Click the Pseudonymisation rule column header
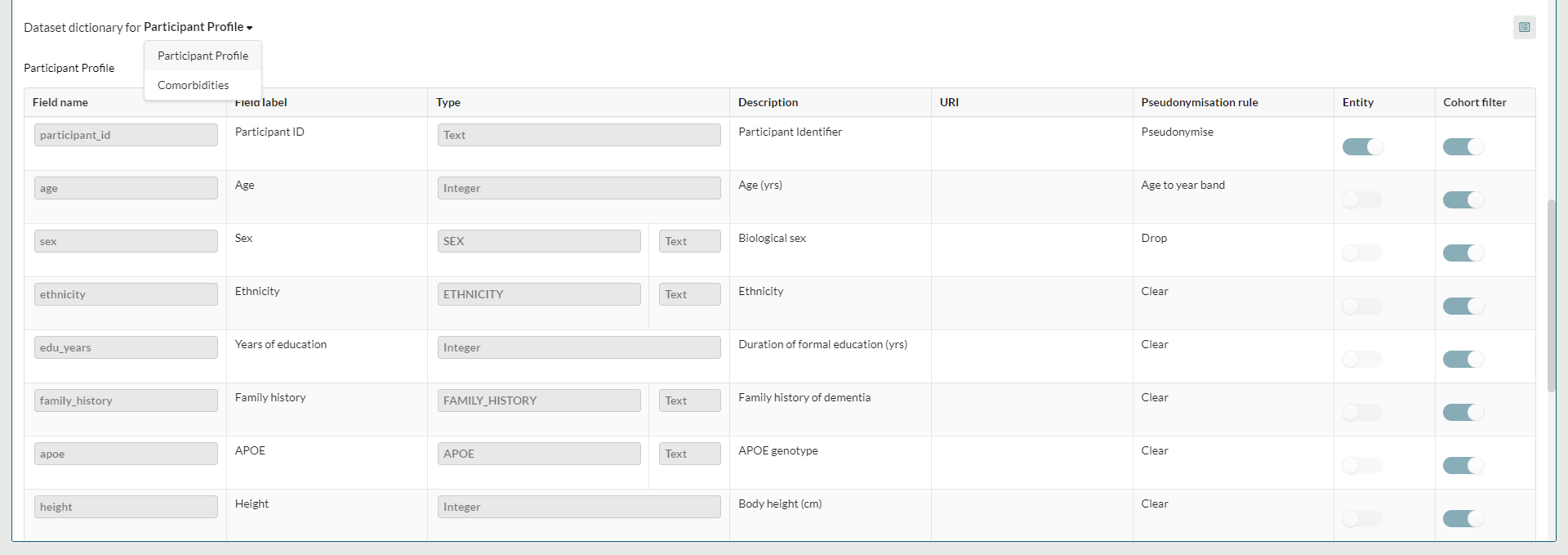 (x=1199, y=102)
